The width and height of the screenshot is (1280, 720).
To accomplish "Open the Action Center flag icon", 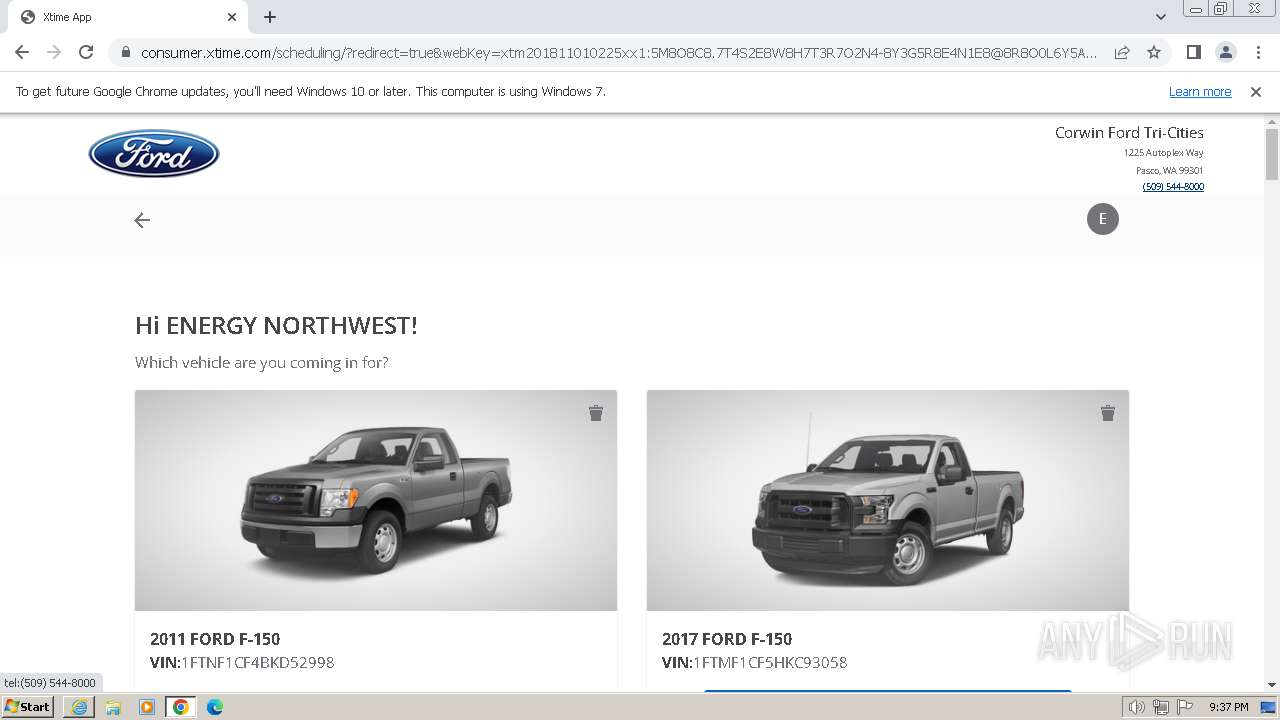I will pyautogui.click(x=1184, y=707).
